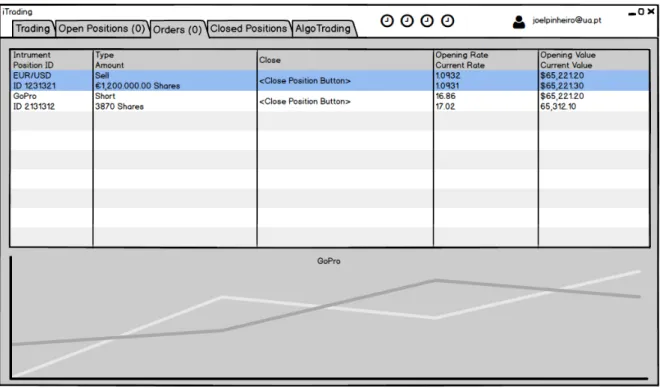Click the $65,221.30 current value
The width and height of the screenshot is (660, 388).
tap(563, 86)
